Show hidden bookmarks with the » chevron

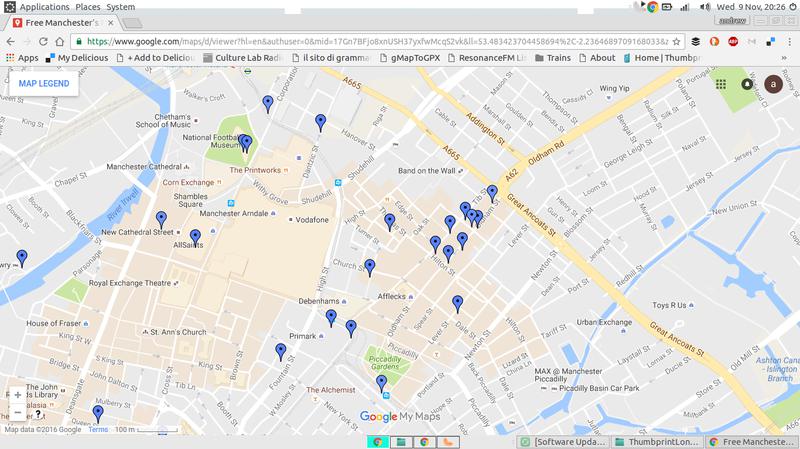(784, 58)
